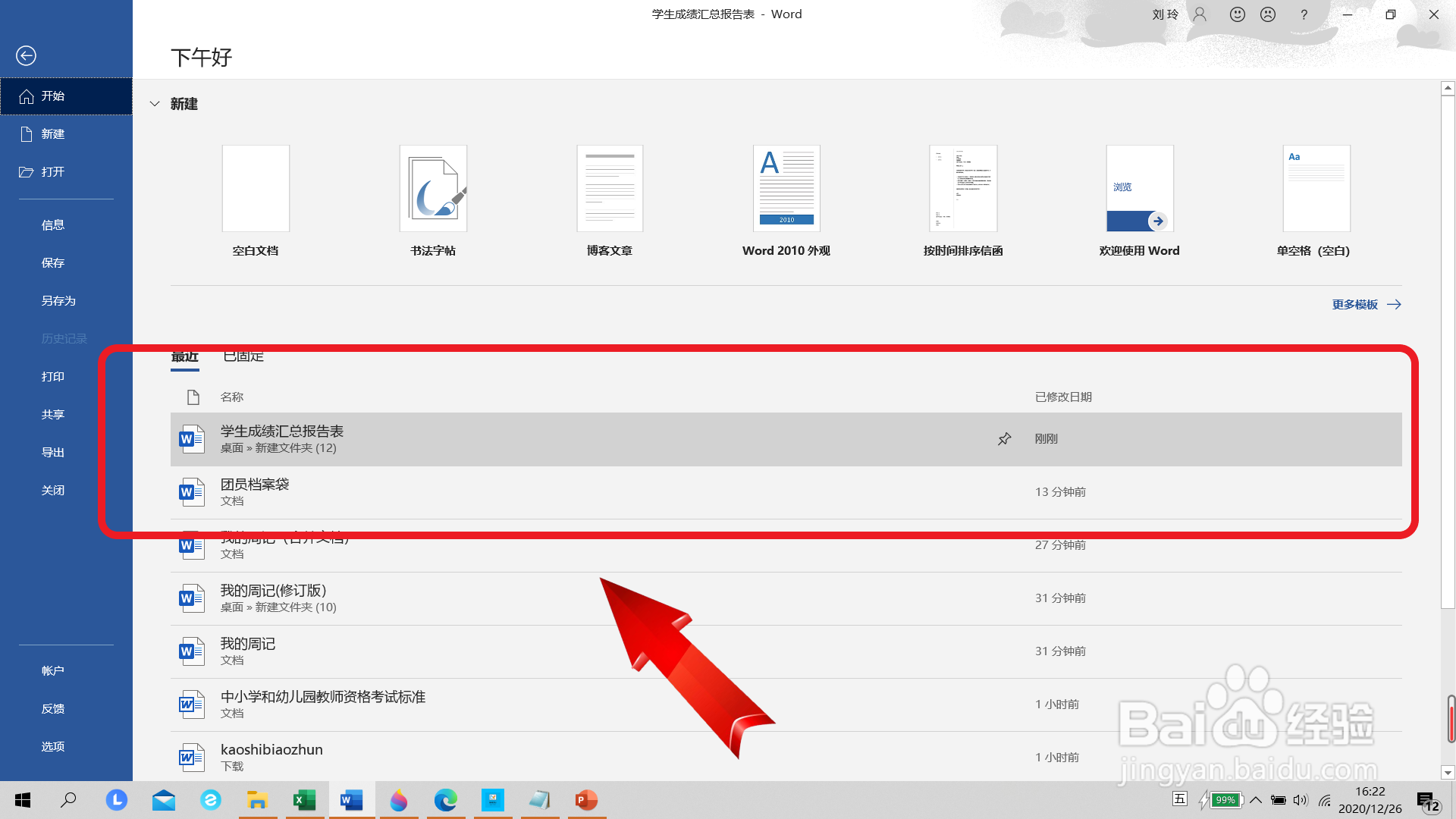
Task: Open recent file 我的周记(修订版)
Action: (786, 598)
